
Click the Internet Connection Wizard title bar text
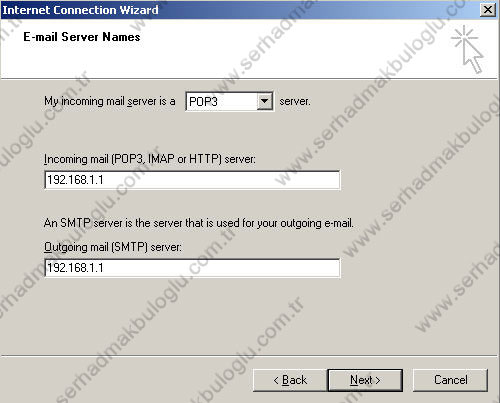pos(80,10)
